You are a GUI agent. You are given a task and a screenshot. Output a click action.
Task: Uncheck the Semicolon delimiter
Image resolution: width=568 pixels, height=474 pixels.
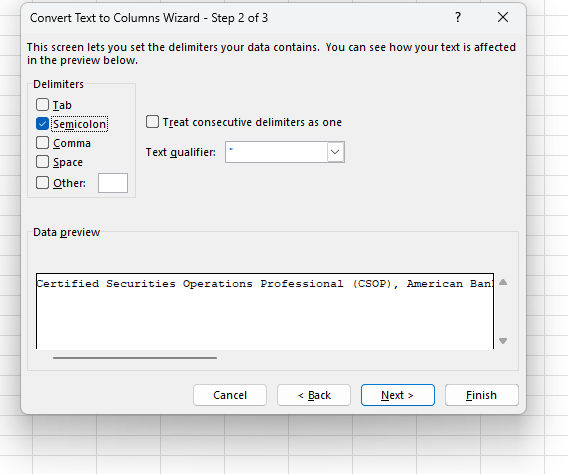click(42, 124)
